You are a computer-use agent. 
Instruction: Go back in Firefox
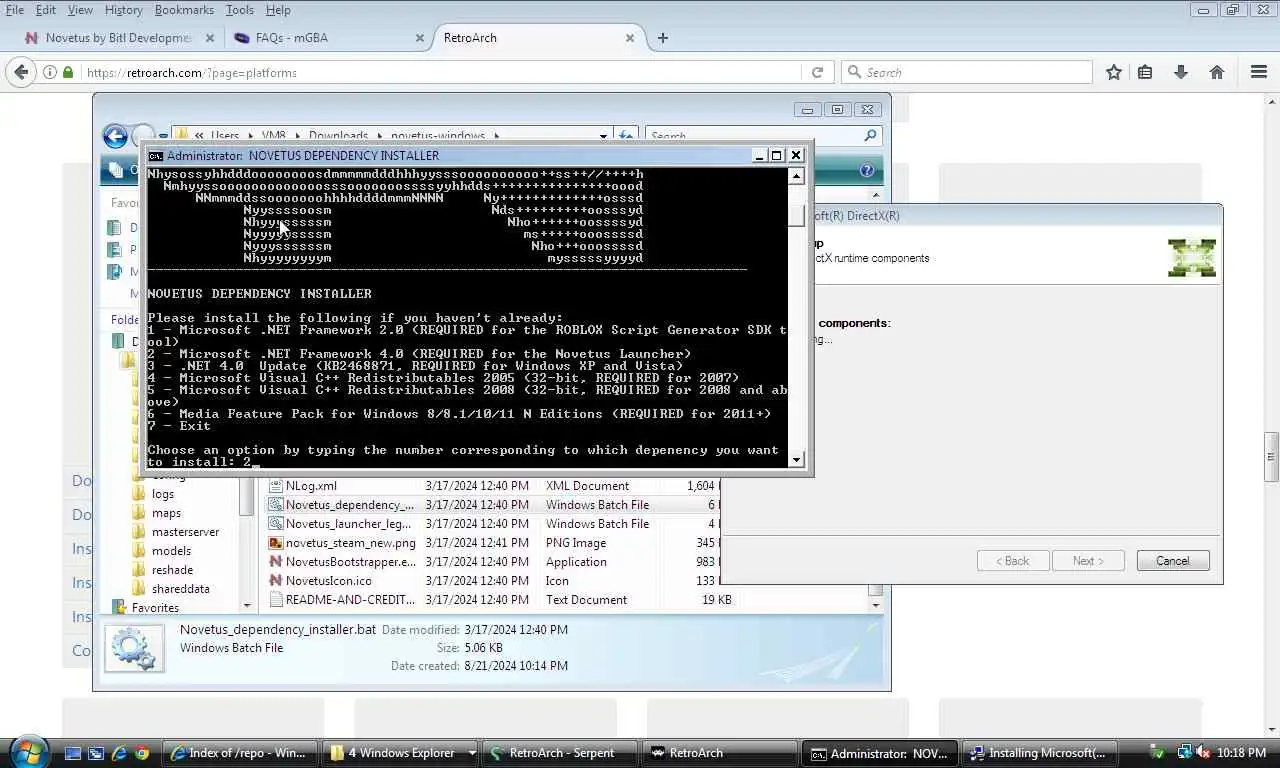coord(20,72)
